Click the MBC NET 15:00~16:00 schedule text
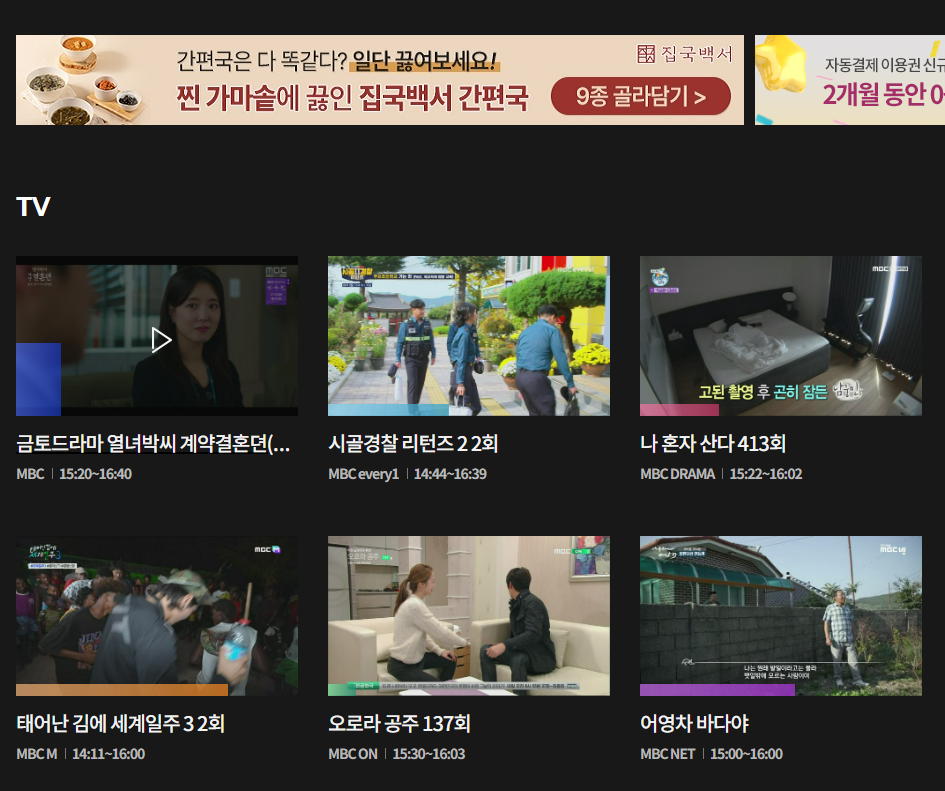The image size is (945, 791). [711, 754]
